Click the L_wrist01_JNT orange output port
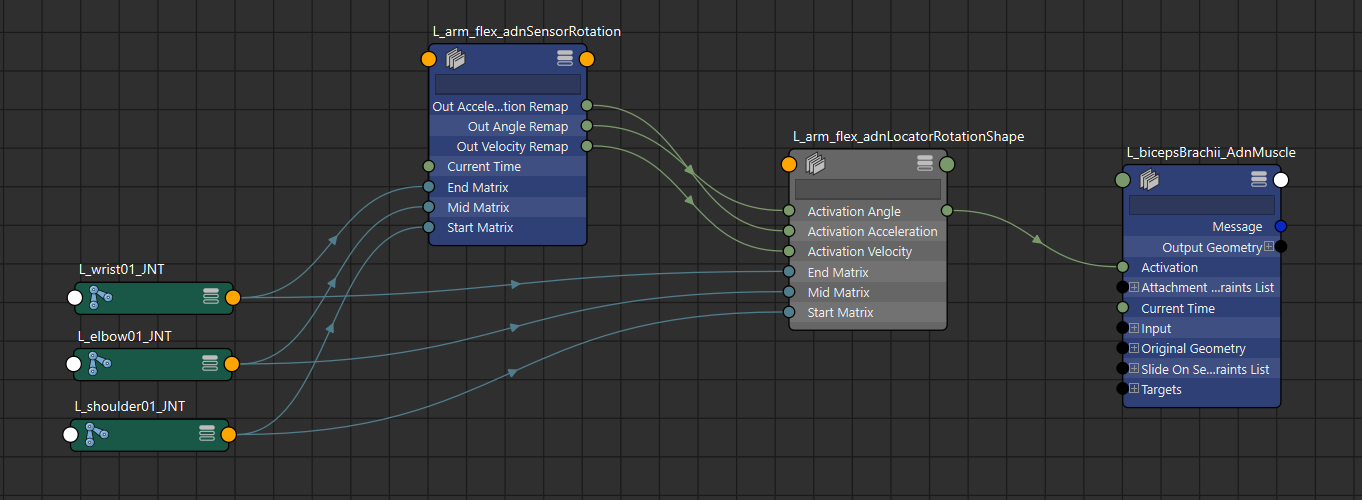 click(x=233, y=297)
